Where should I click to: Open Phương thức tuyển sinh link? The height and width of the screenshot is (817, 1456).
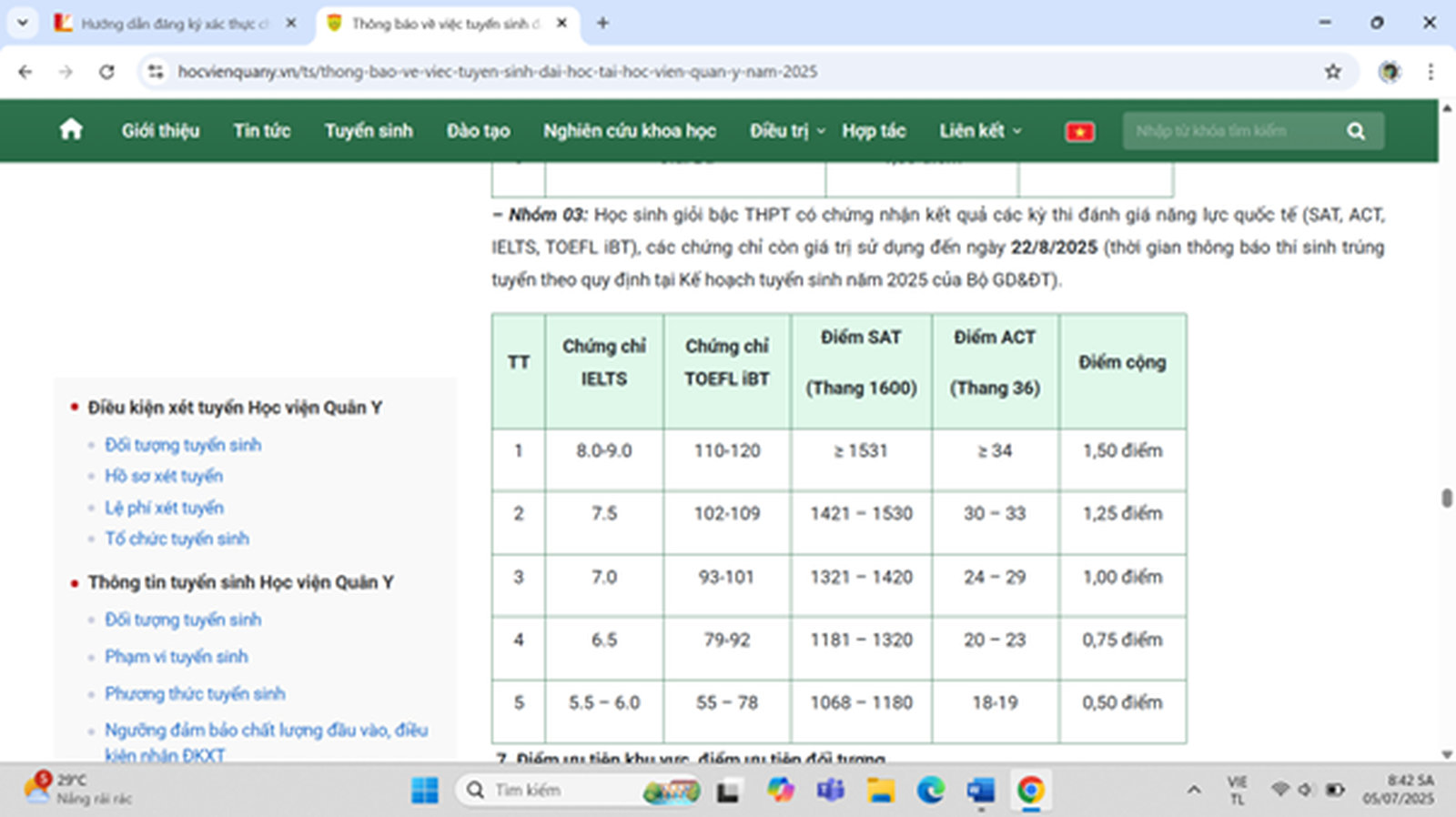coord(195,693)
